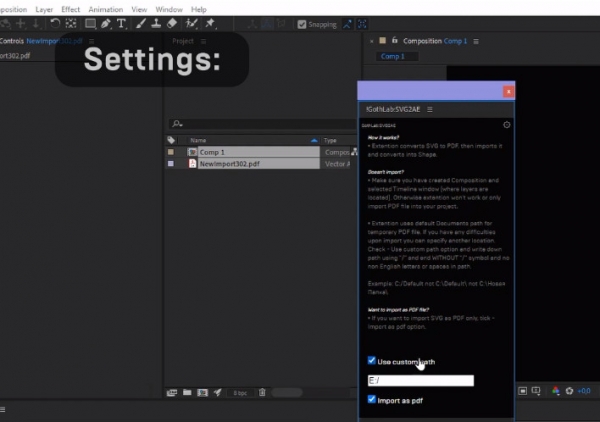Sort by the Name column arrow

click(314, 141)
